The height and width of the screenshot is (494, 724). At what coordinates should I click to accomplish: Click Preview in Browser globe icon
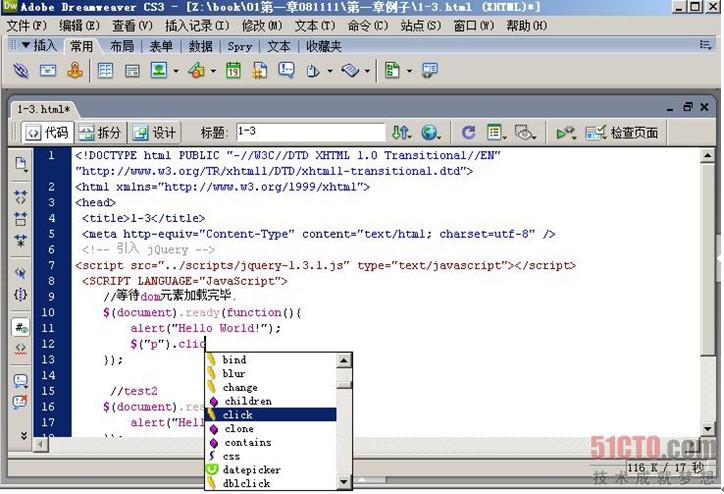coord(430,133)
